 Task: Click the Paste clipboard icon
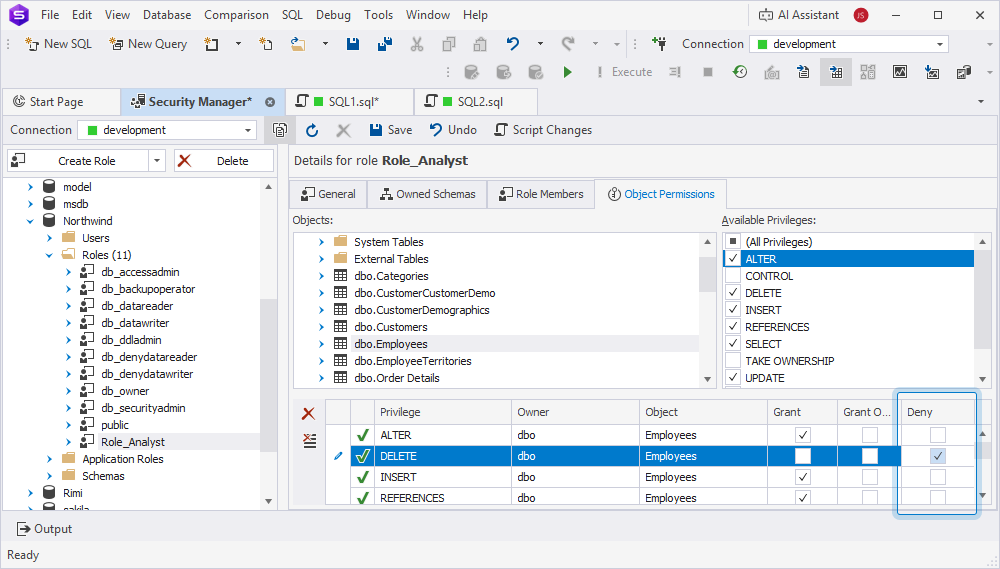click(480, 44)
